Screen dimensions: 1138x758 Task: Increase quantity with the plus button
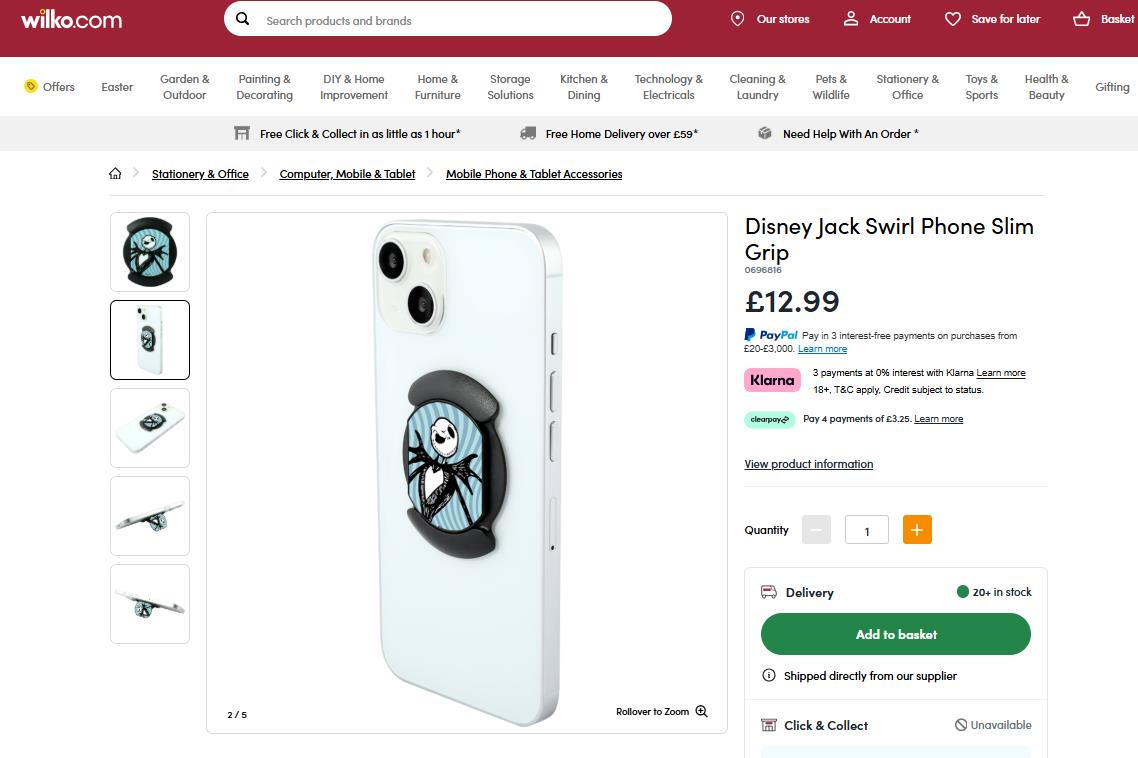pos(917,530)
